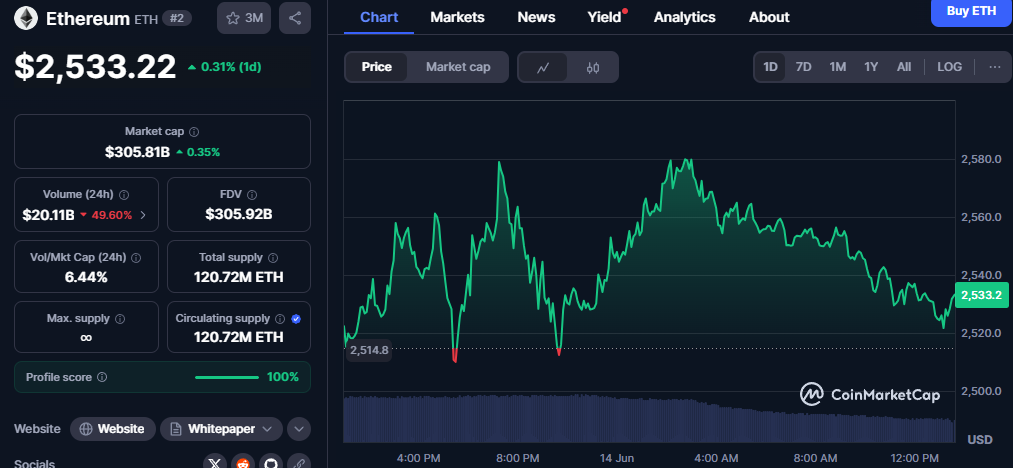Open the Chart tab

pos(379,17)
